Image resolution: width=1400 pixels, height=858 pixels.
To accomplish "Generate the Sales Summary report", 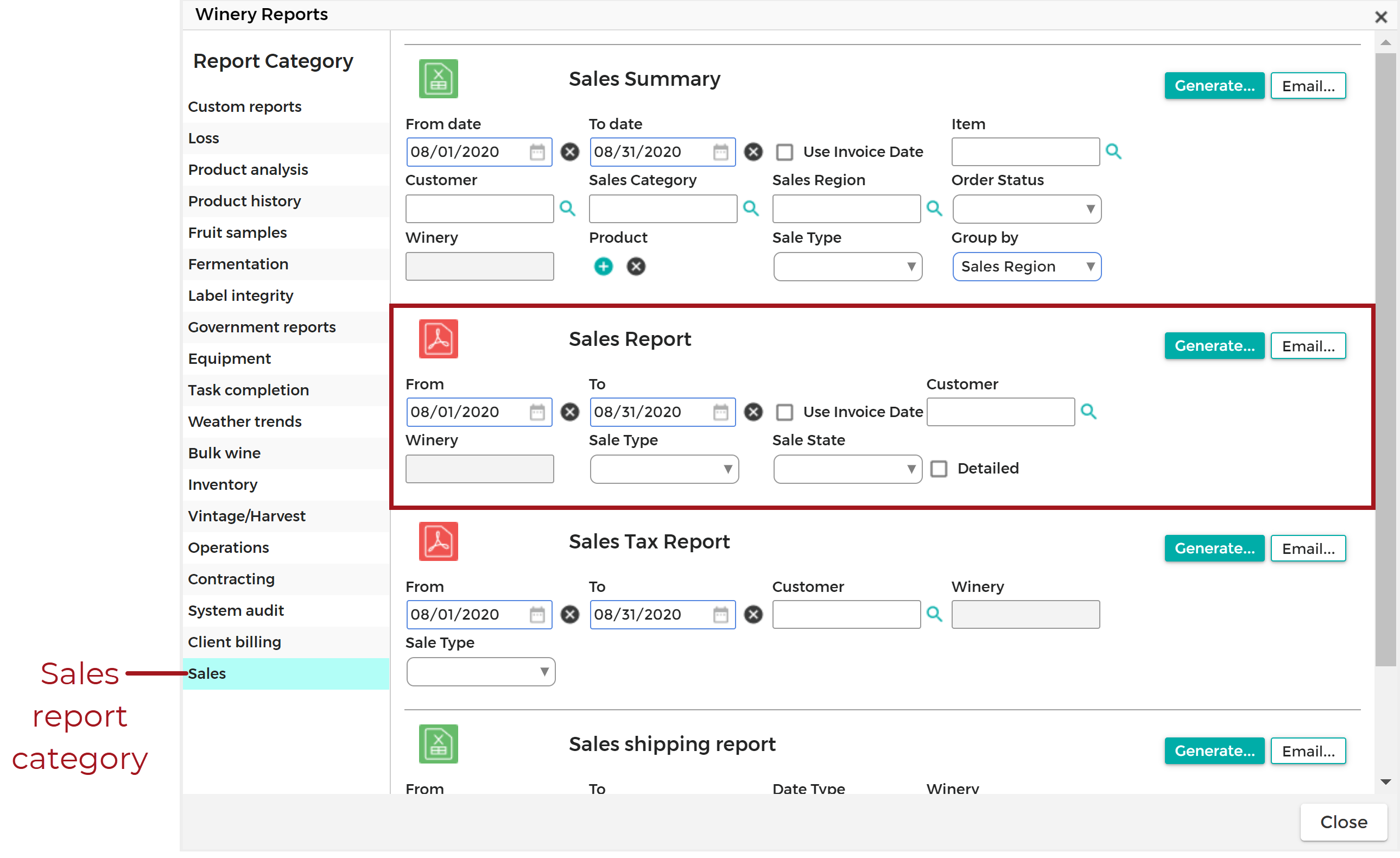I will point(1214,86).
